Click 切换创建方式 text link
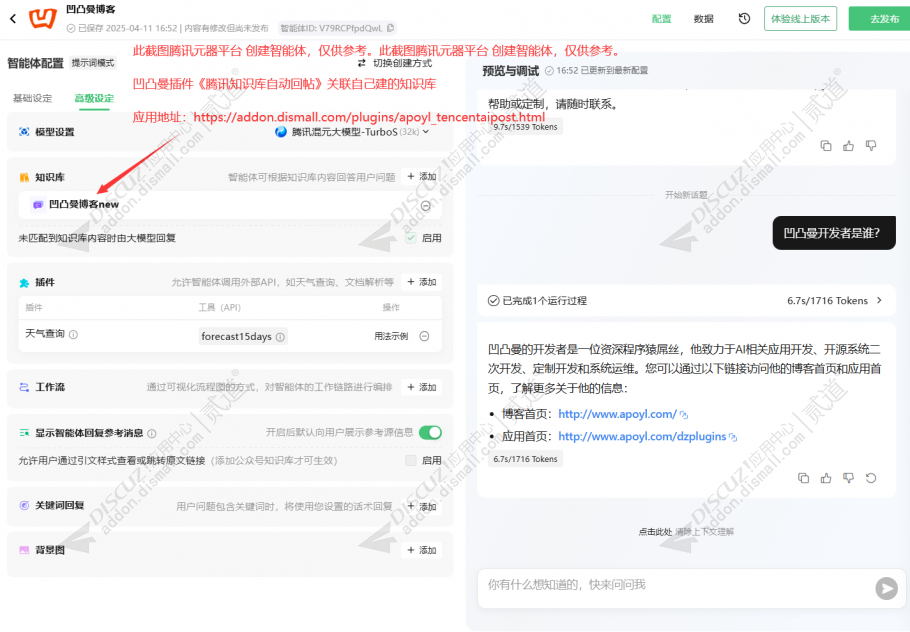The image size is (910, 632). [402, 63]
